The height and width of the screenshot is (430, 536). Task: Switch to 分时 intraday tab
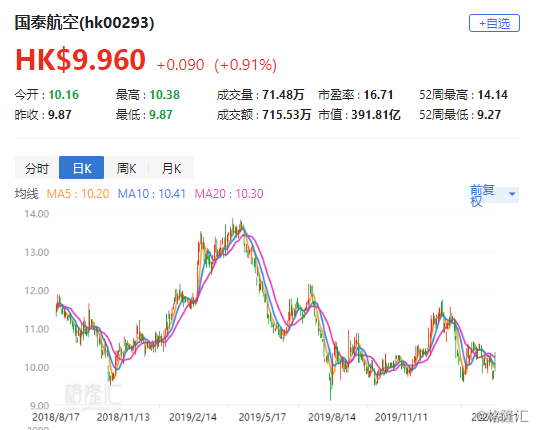[x=37, y=168]
